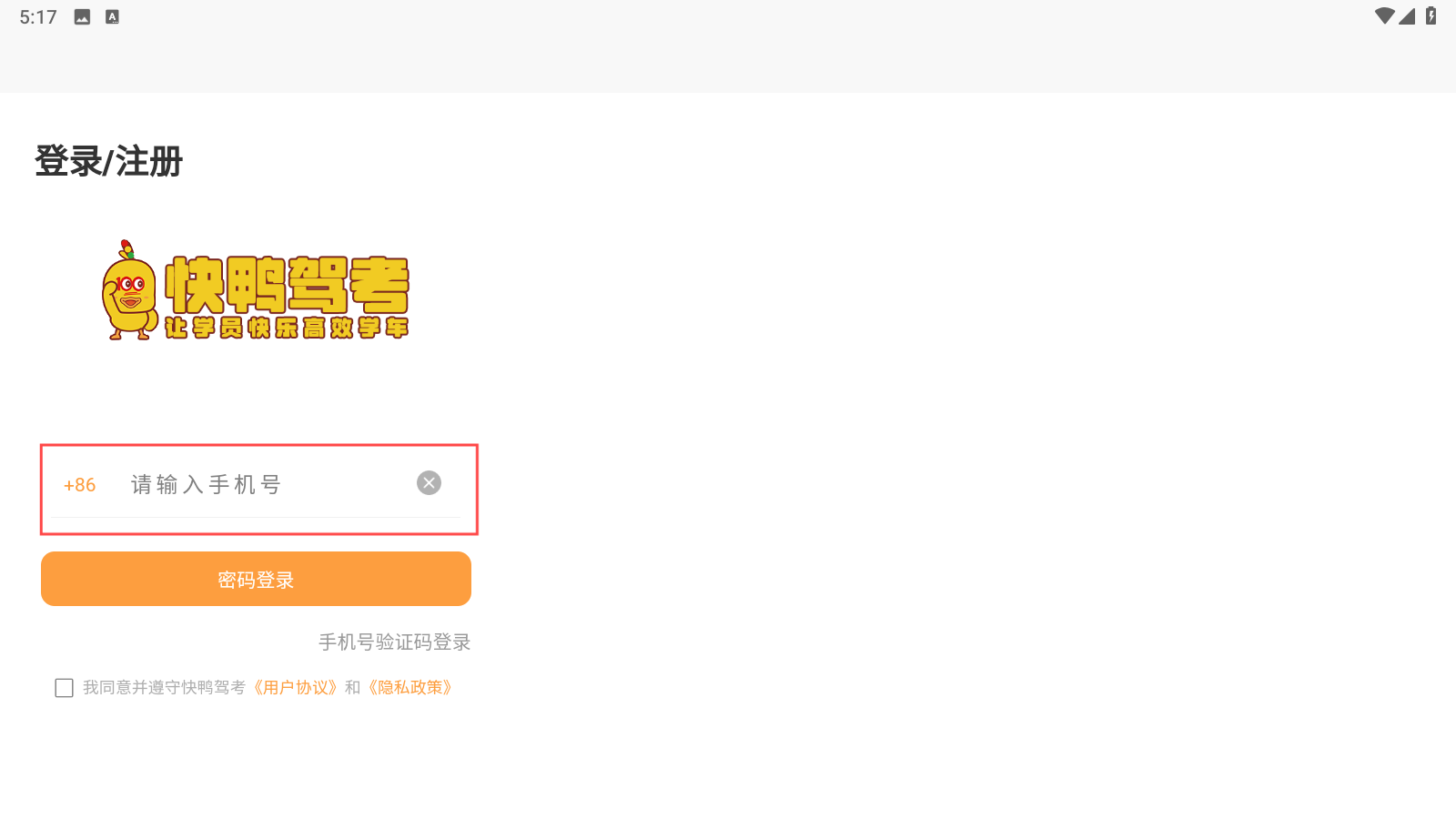Tap the picture notification icon in status bar
The image size is (1456, 819).
pos(82,16)
